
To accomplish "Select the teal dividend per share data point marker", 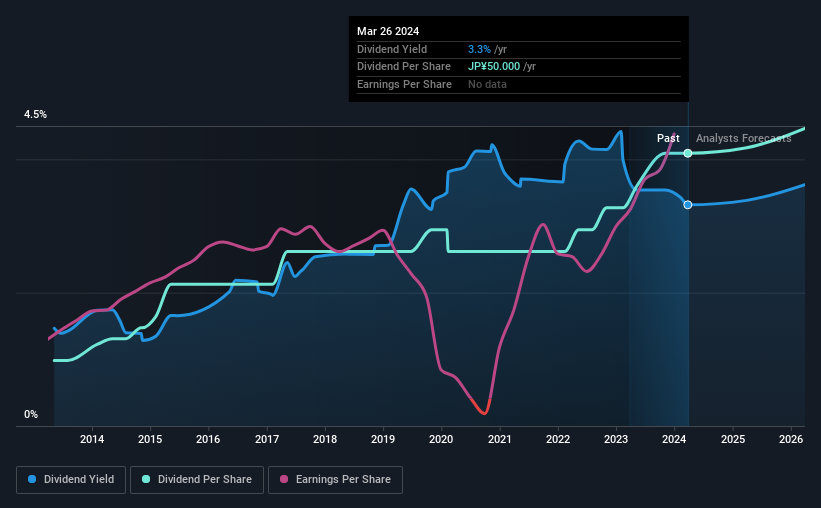I will (688, 153).
